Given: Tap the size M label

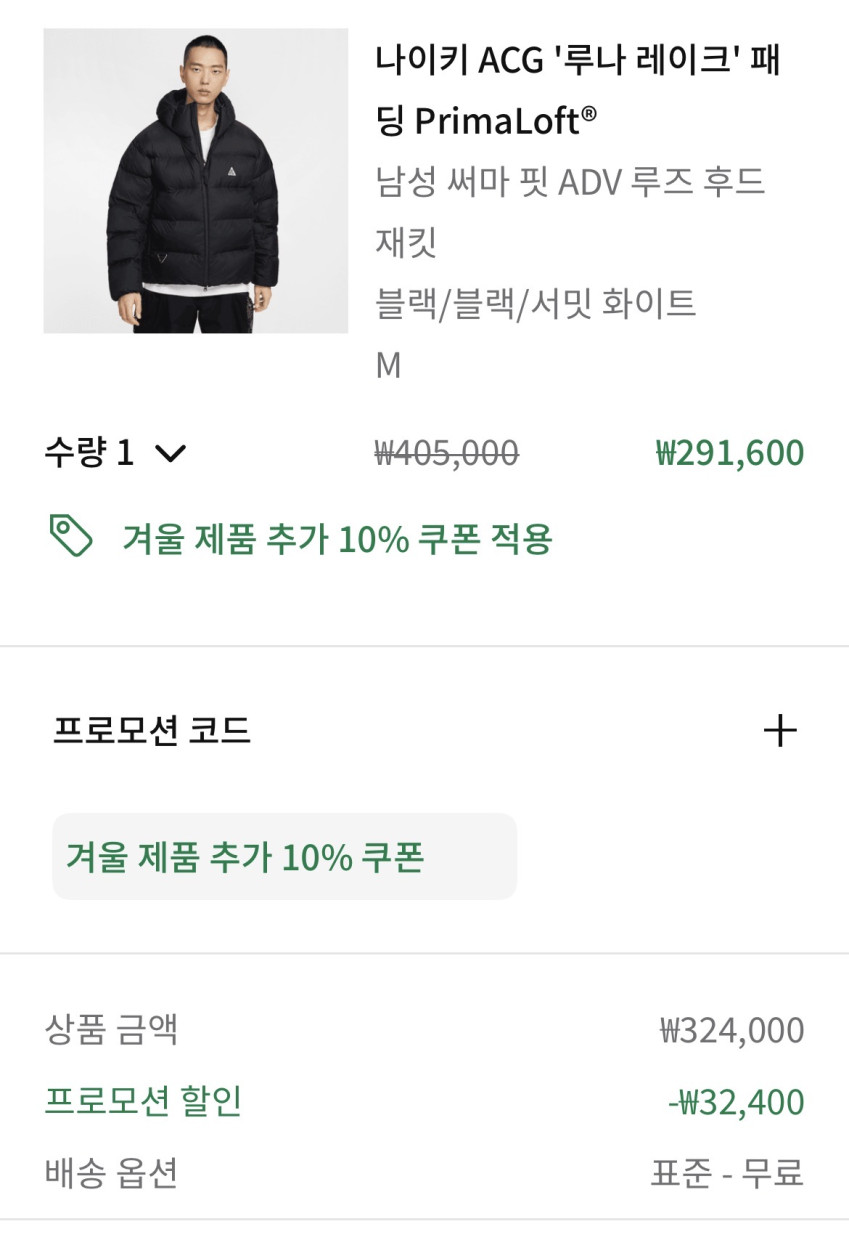Looking at the screenshot, I should coord(388,366).
